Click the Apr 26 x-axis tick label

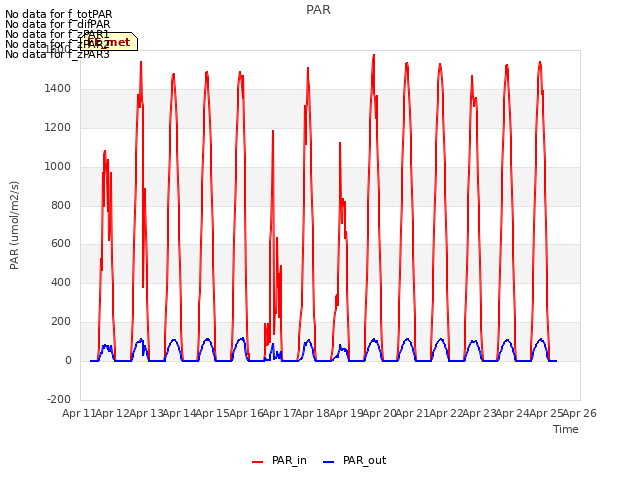[x=580, y=413]
